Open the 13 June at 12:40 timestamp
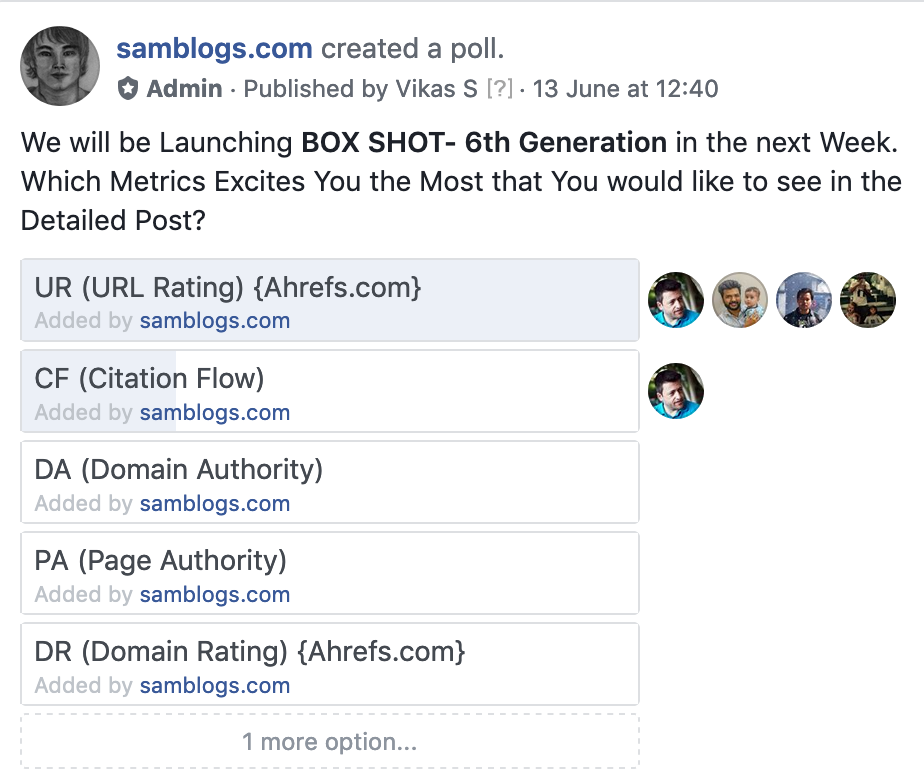This screenshot has width=924, height=784. (x=625, y=89)
